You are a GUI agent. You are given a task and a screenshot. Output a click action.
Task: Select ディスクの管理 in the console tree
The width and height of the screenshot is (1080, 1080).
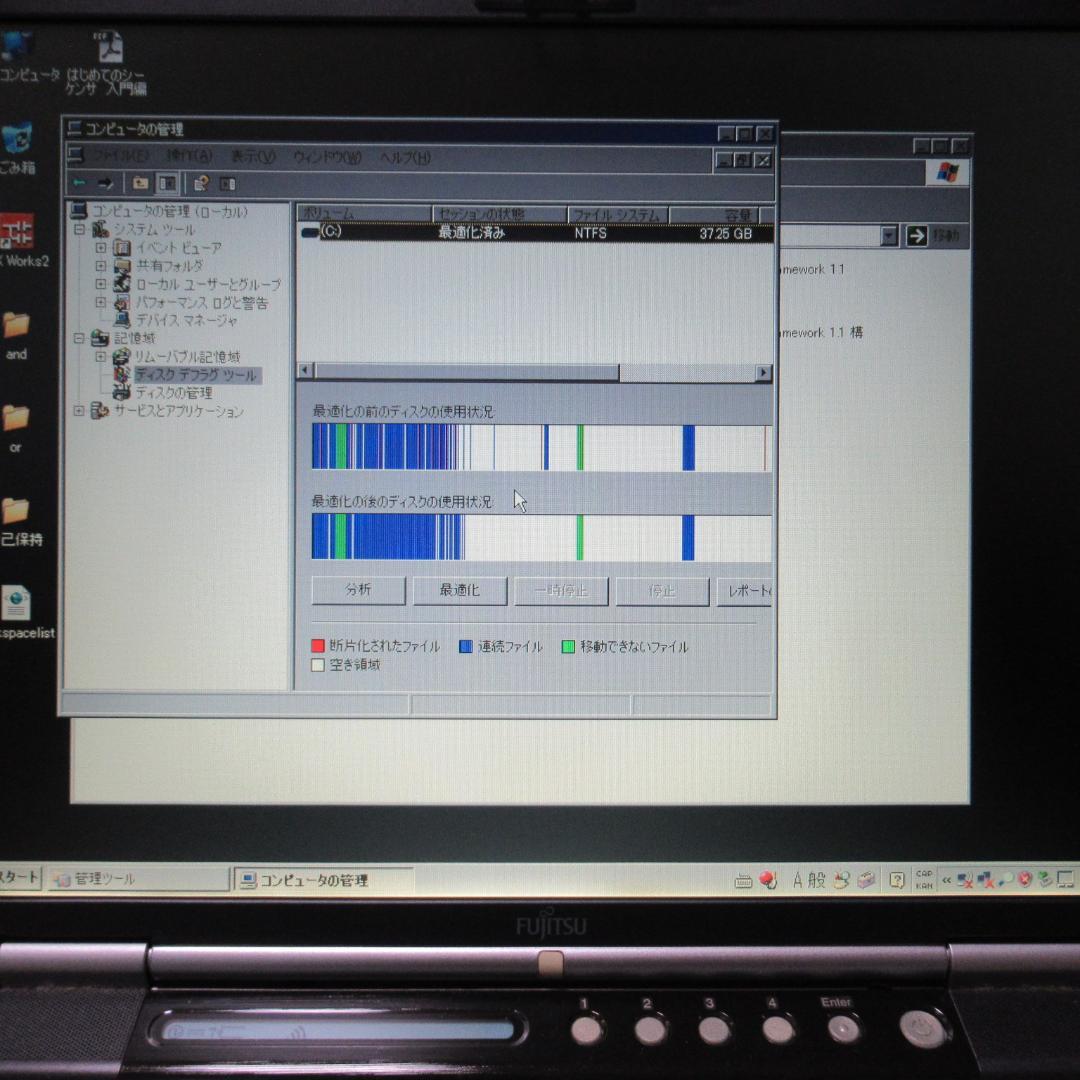[x=173, y=393]
